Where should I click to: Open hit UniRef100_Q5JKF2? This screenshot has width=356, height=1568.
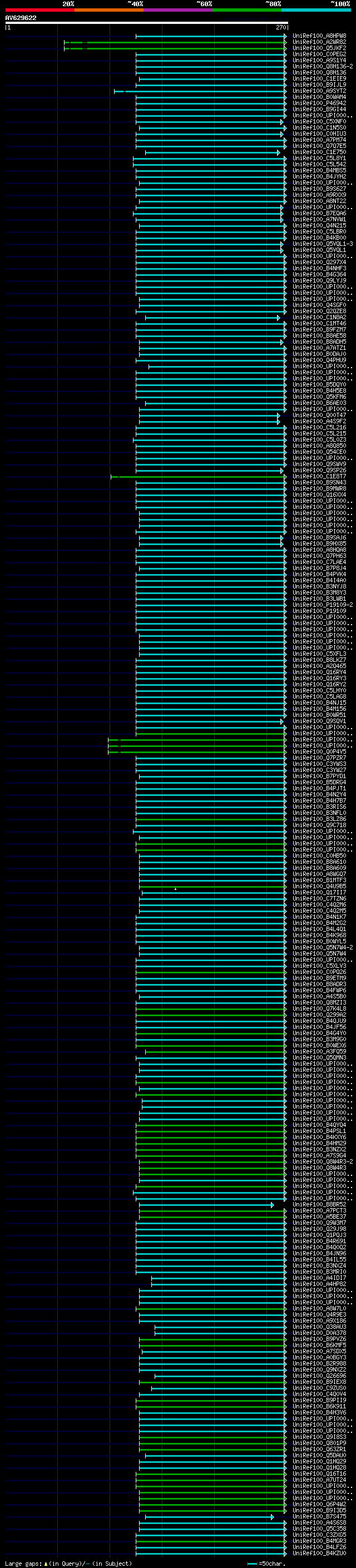319,48
